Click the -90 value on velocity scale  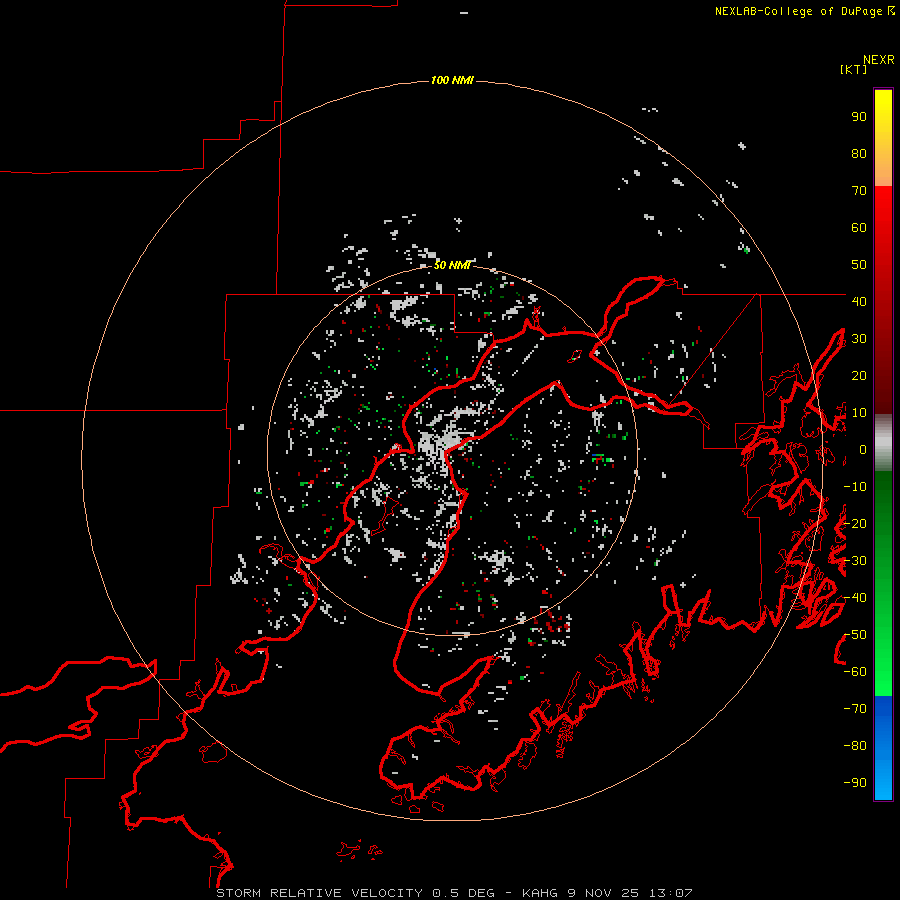coord(855,783)
